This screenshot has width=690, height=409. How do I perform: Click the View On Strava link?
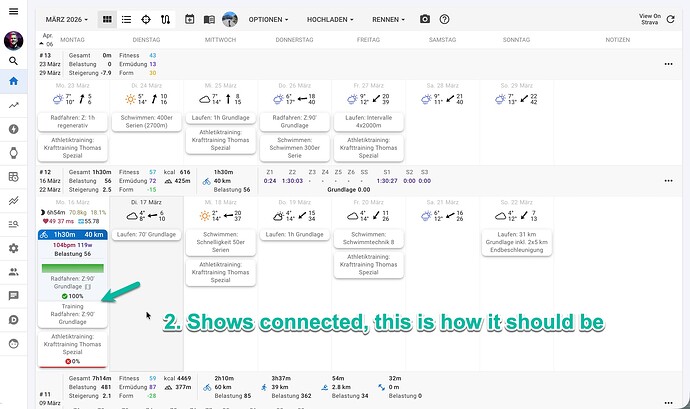tap(648, 19)
